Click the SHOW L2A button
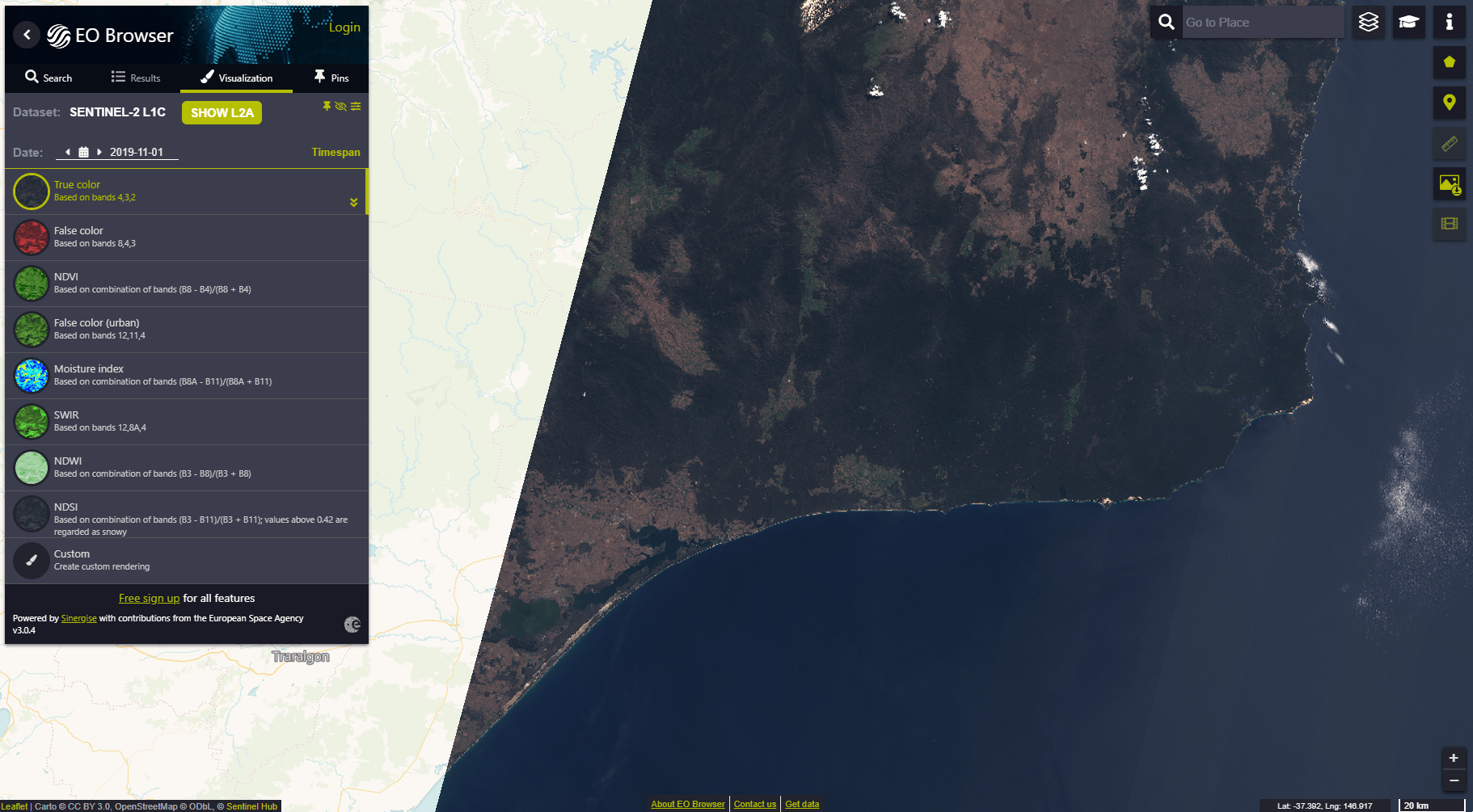The image size is (1473, 812). 222,113
